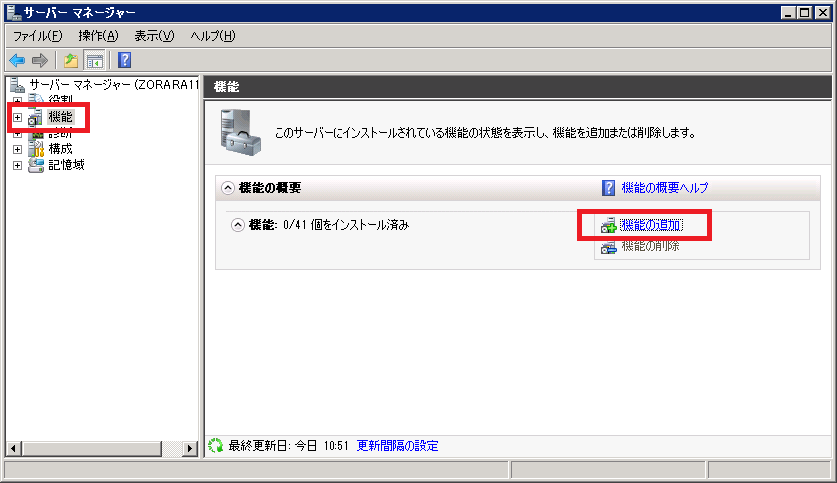This screenshot has width=837, height=483.
Task: Collapse the 機能の概要 section
Action: pyautogui.click(x=228, y=188)
